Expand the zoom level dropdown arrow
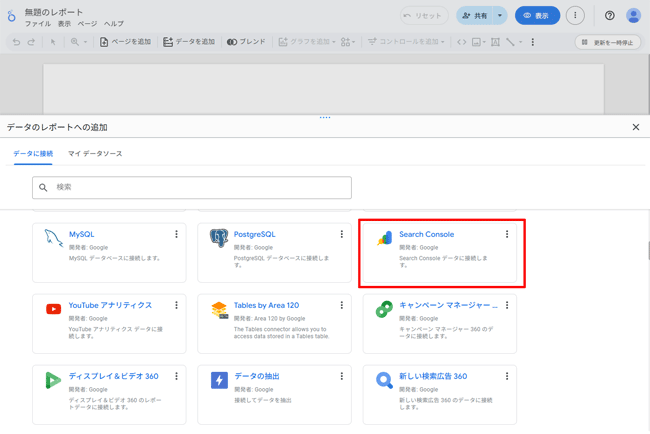 85,42
